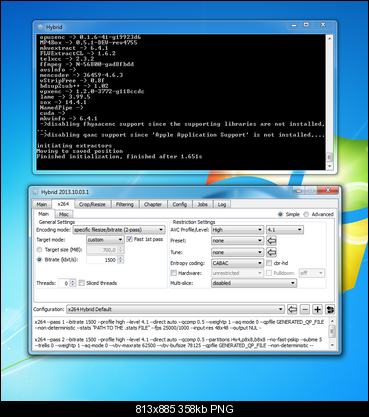
Task: Select the Main sub-tab under x264
Action: [x=43, y=214]
